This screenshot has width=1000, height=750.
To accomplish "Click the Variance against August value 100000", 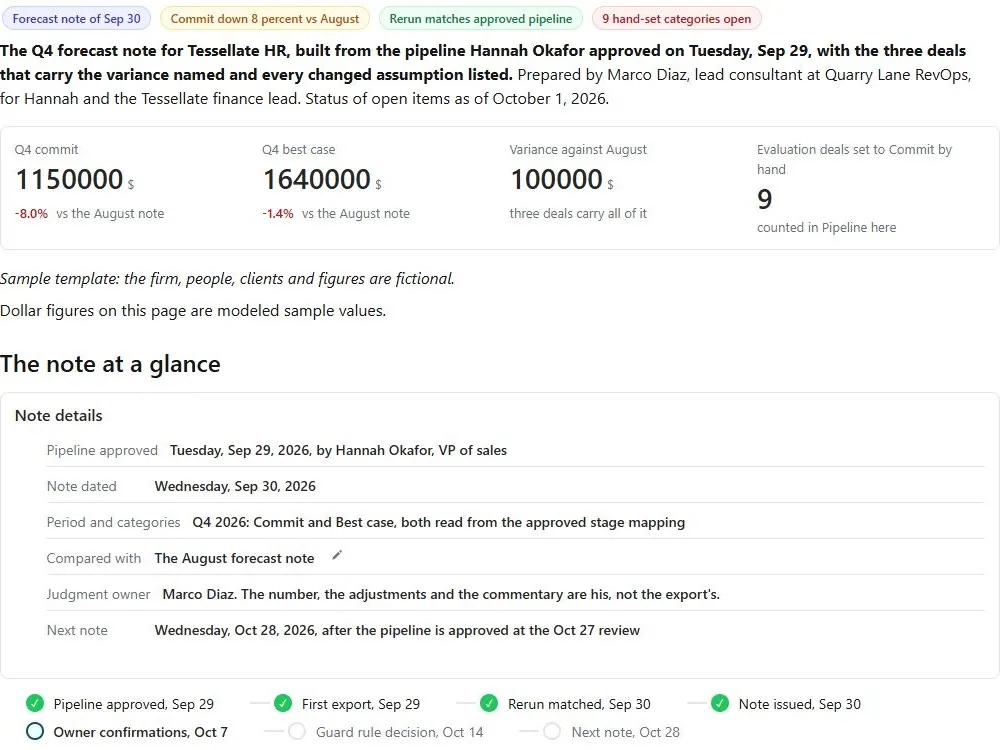I will pyautogui.click(x=557, y=179).
